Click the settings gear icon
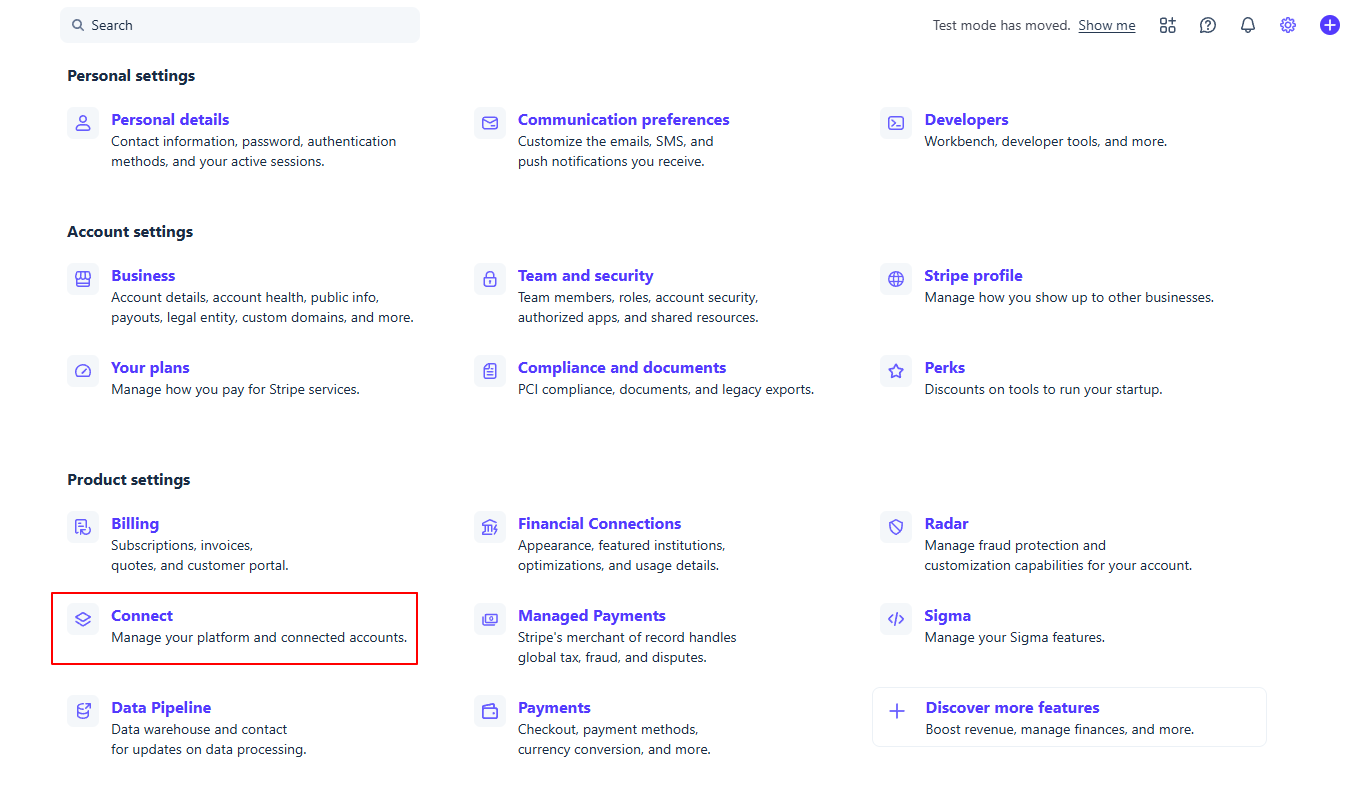The image size is (1350, 807). click(1288, 25)
